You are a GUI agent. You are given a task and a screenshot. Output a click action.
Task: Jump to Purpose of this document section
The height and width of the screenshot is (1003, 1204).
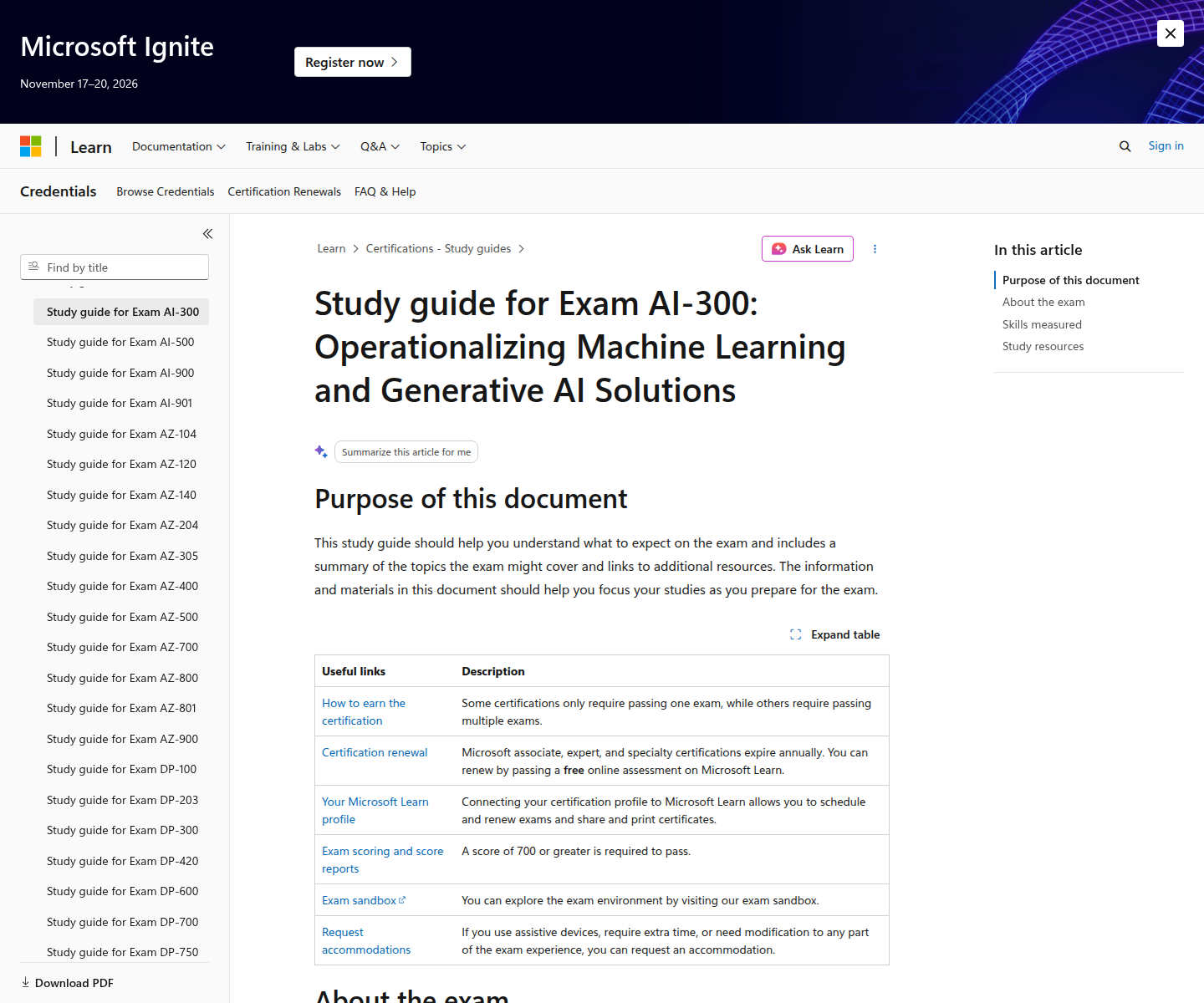(x=1070, y=280)
